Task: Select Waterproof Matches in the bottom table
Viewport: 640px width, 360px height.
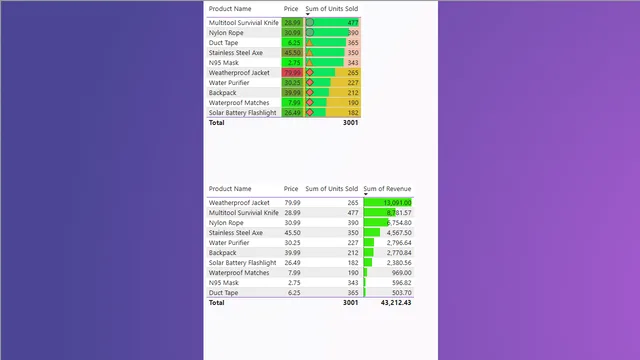Action: [239, 273]
